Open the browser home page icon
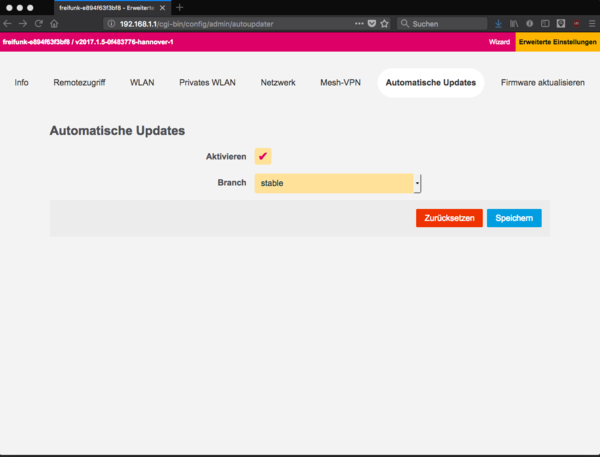Image resolution: width=600 pixels, height=457 pixels. (54, 24)
